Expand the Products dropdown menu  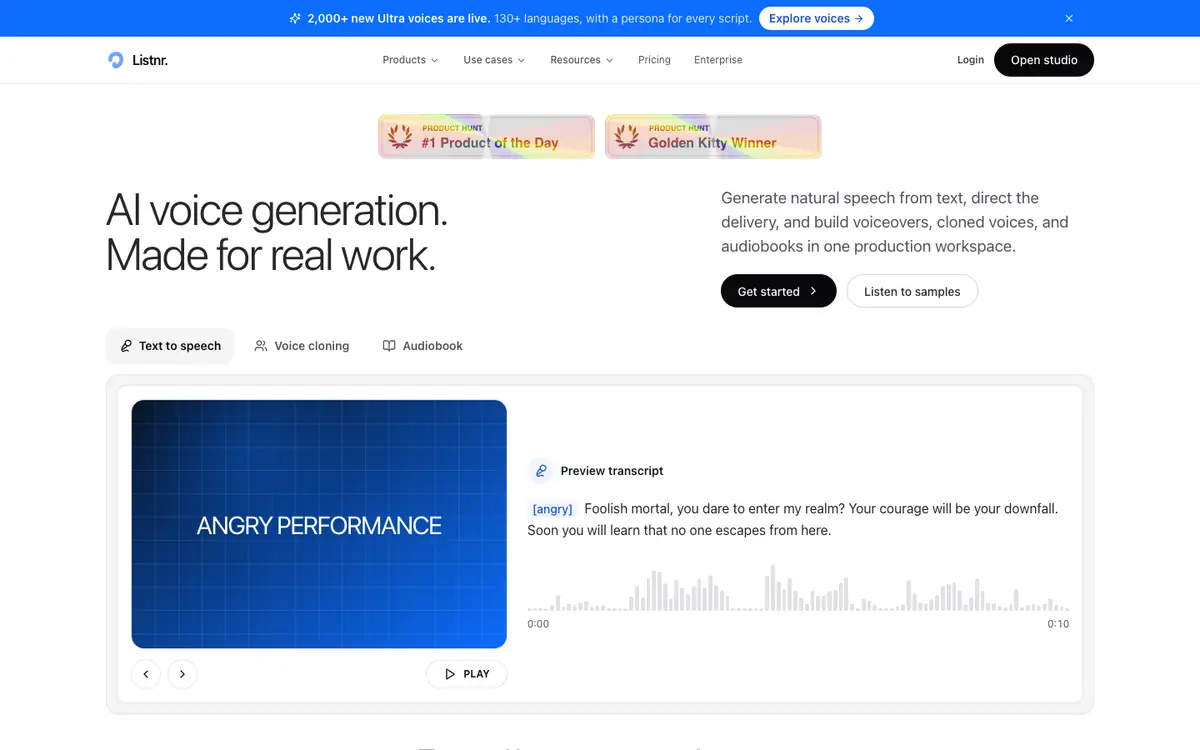click(410, 60)
